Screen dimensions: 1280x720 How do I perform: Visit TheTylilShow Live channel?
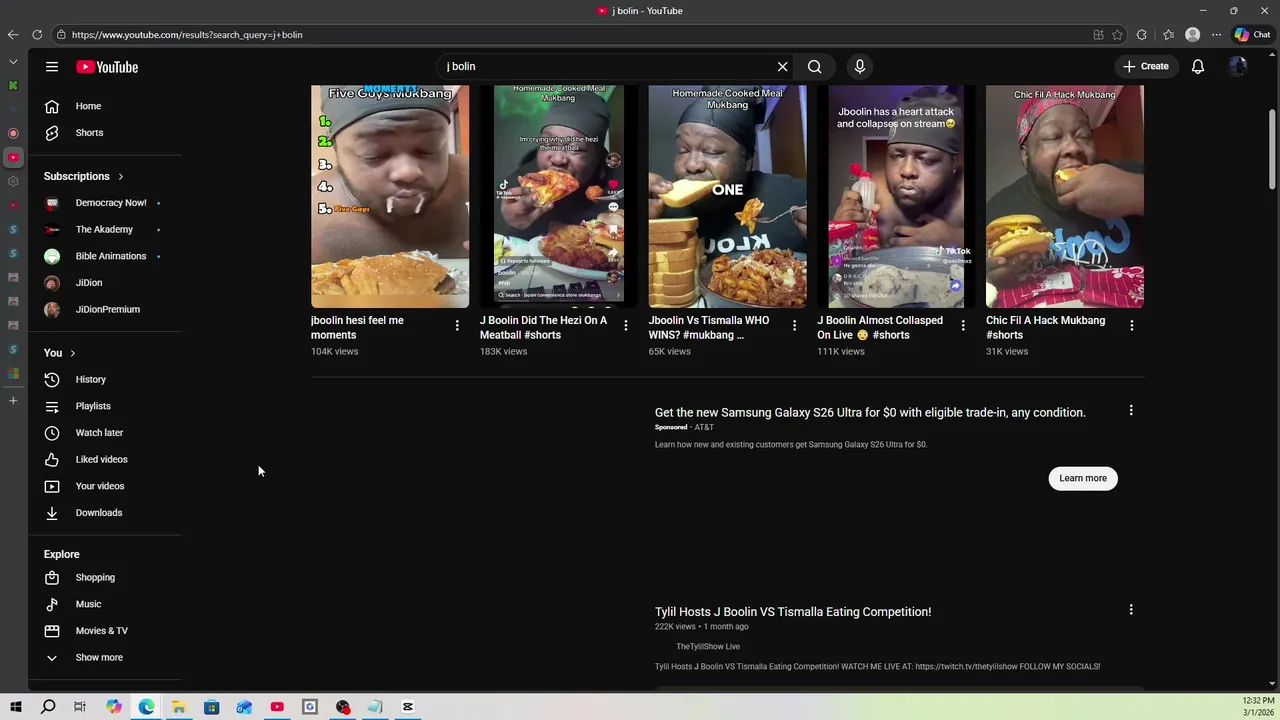(x=708, y=647)
